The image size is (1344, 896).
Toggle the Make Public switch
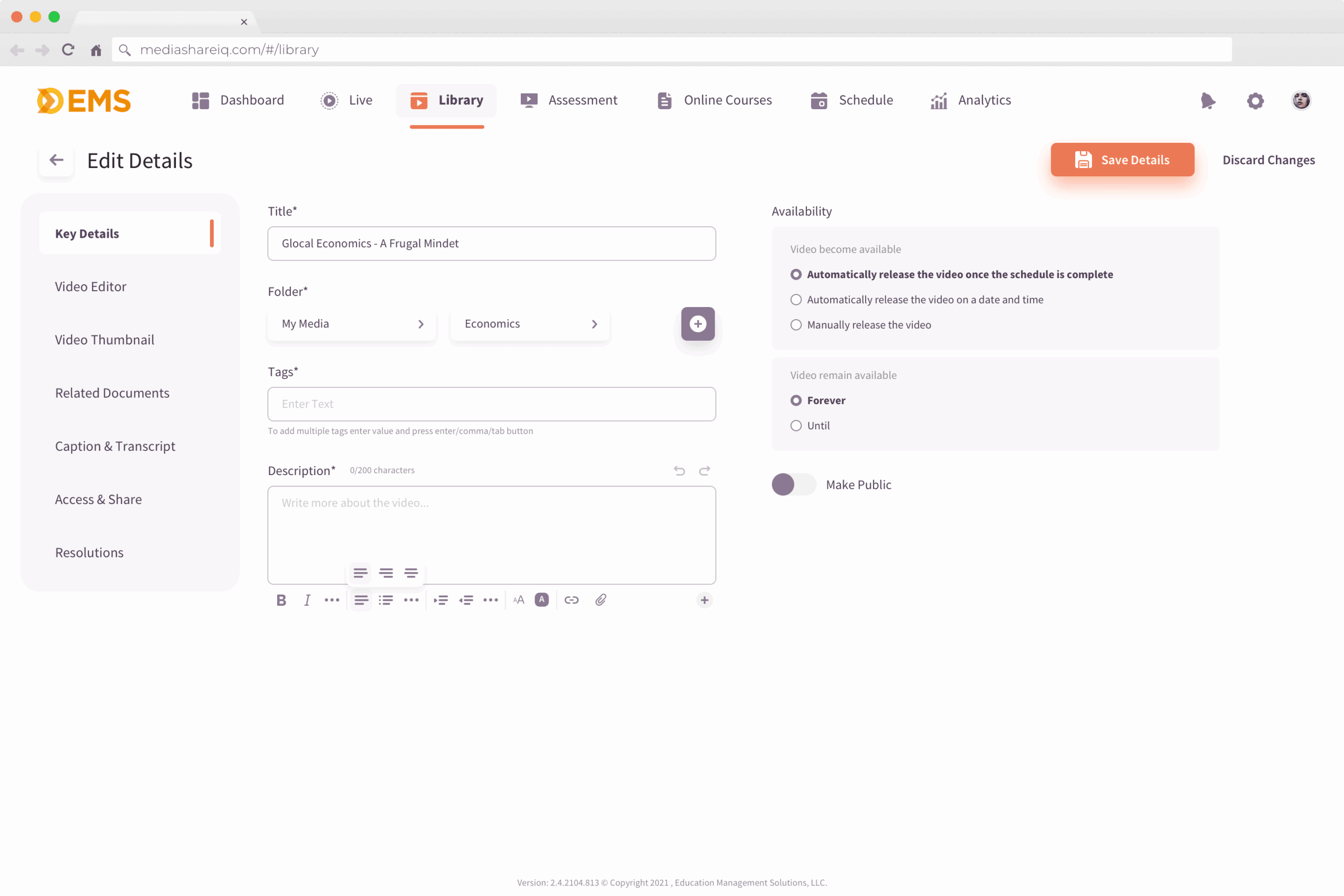pyautogui.click(x=793, y=484)
